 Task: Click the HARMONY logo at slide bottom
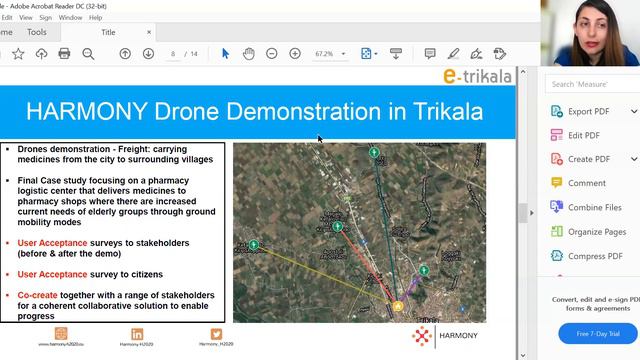(x=444, y=336)
